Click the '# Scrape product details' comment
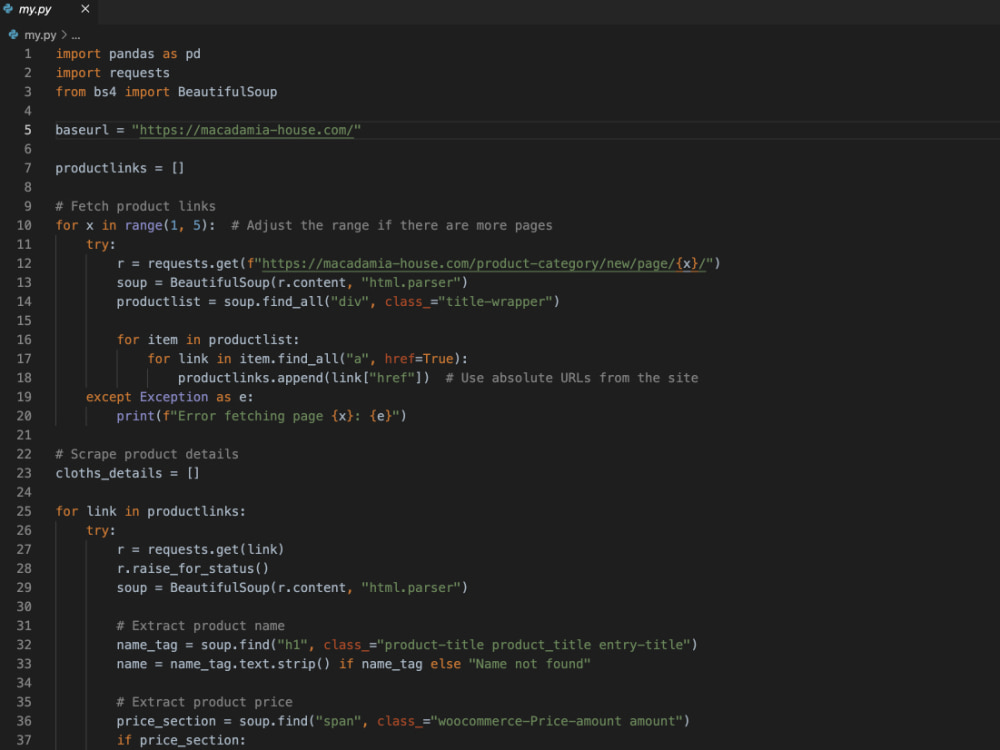Image resolution: width=1000 pixels, height=750 pixels. pyautogui.click(x=147, y=454)
